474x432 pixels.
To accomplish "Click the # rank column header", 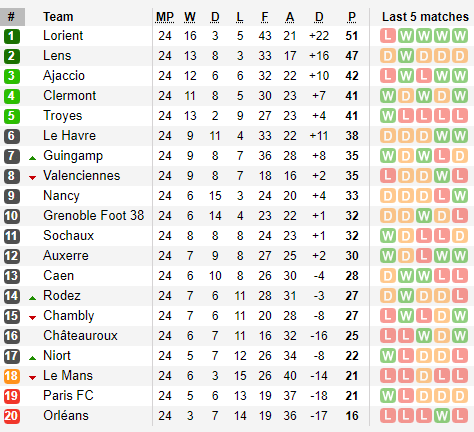I will (12, 17).
